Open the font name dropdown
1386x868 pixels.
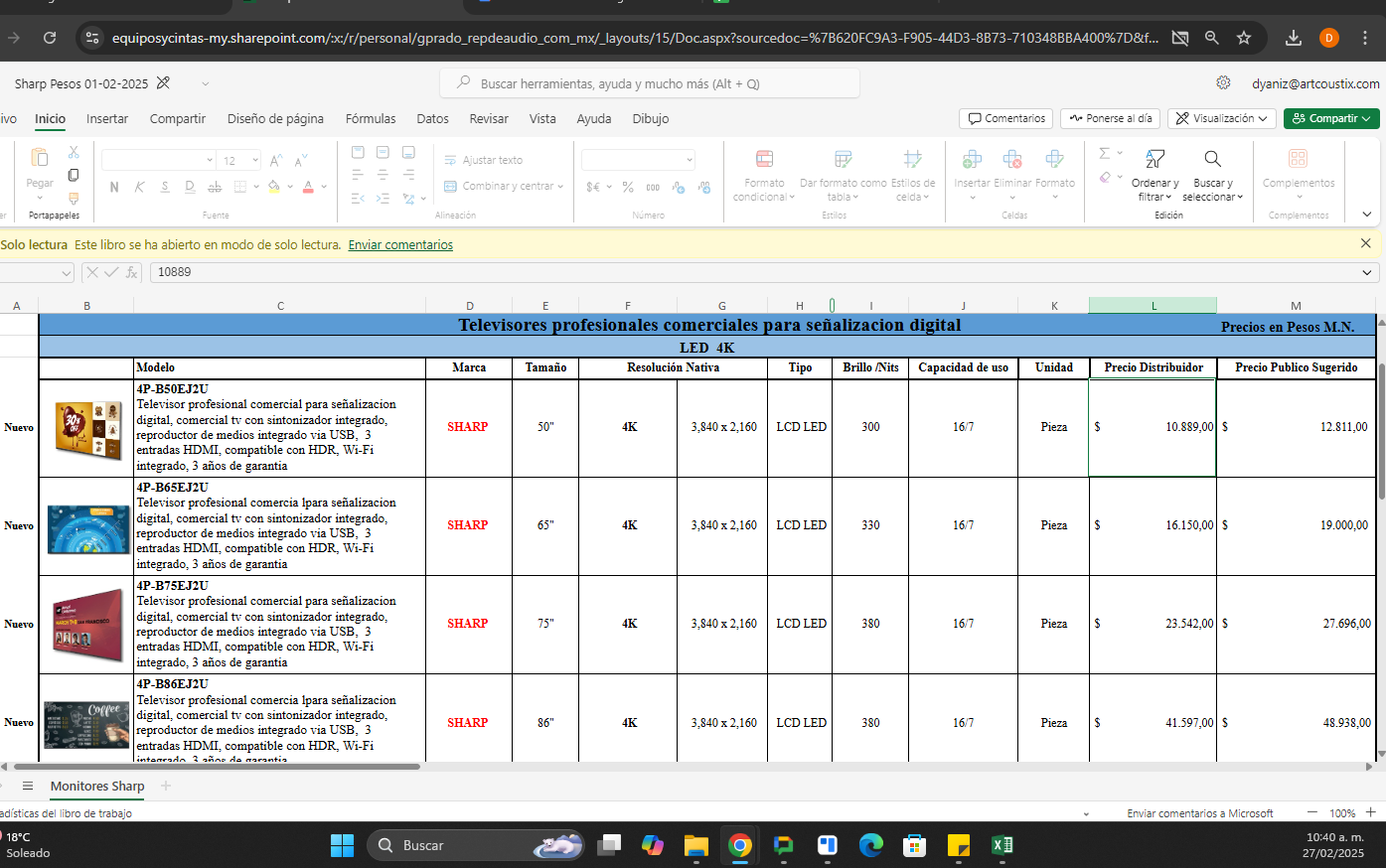click(210, 160)
